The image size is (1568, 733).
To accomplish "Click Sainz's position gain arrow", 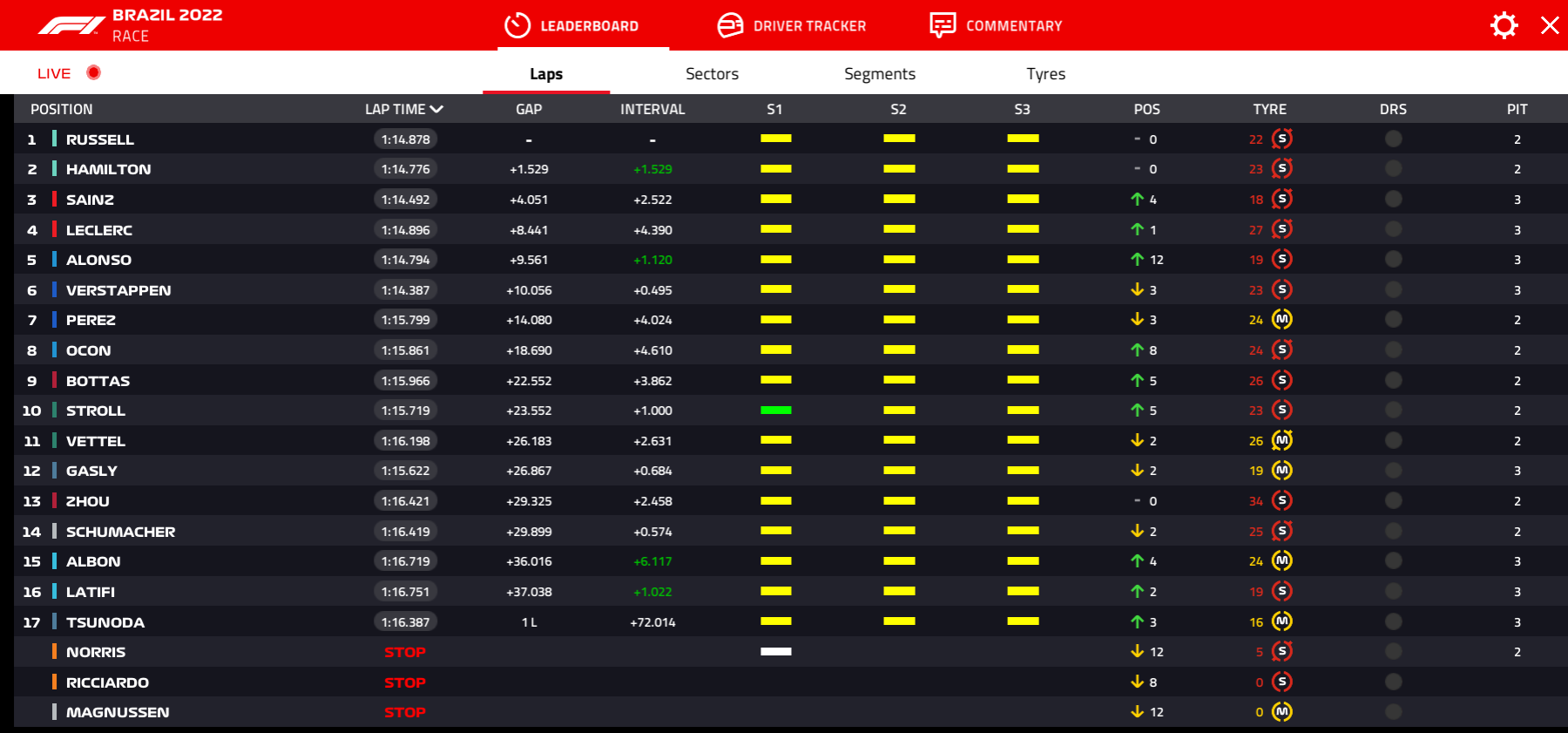I will (x=1137, y=199).
